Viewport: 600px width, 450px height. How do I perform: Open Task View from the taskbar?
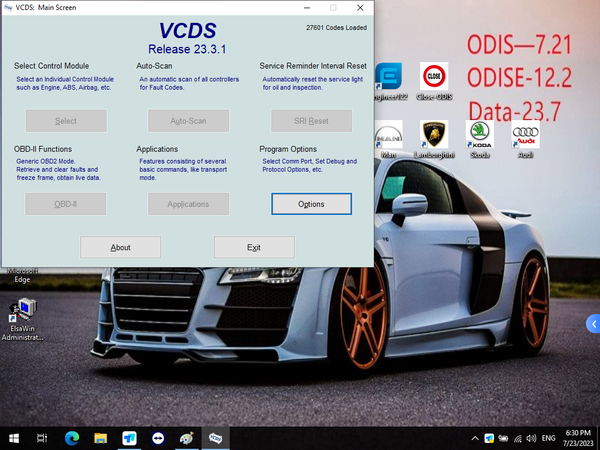click(x=43, y=438)
